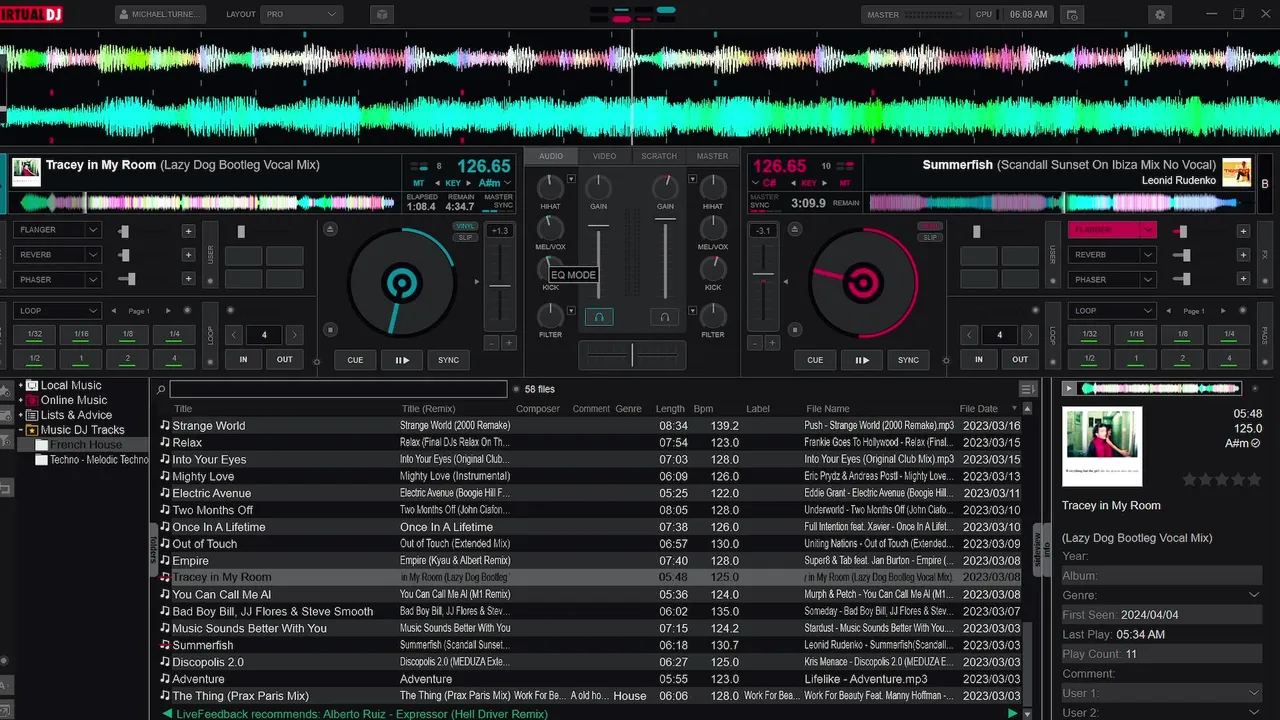
Task: Toggle VINYL mode on the left deck
Action: click(x=465, y=226)
